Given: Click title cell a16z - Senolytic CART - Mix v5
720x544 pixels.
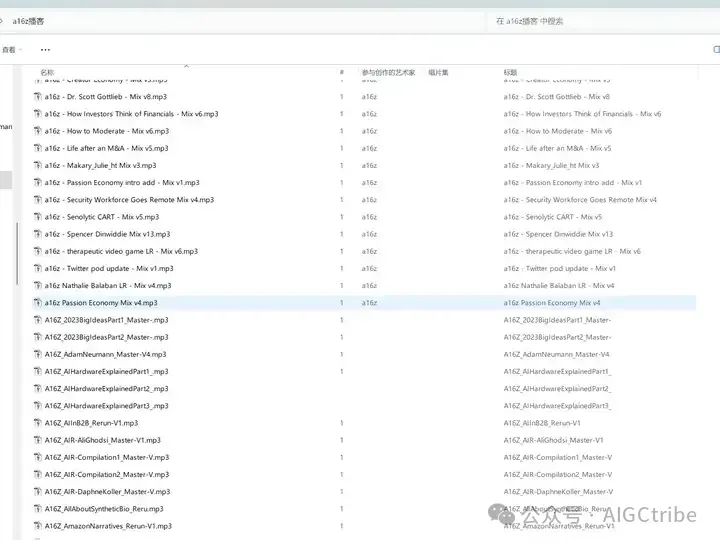Looking at the screenshot, I should pyautogui.click(x=552, y=217).
